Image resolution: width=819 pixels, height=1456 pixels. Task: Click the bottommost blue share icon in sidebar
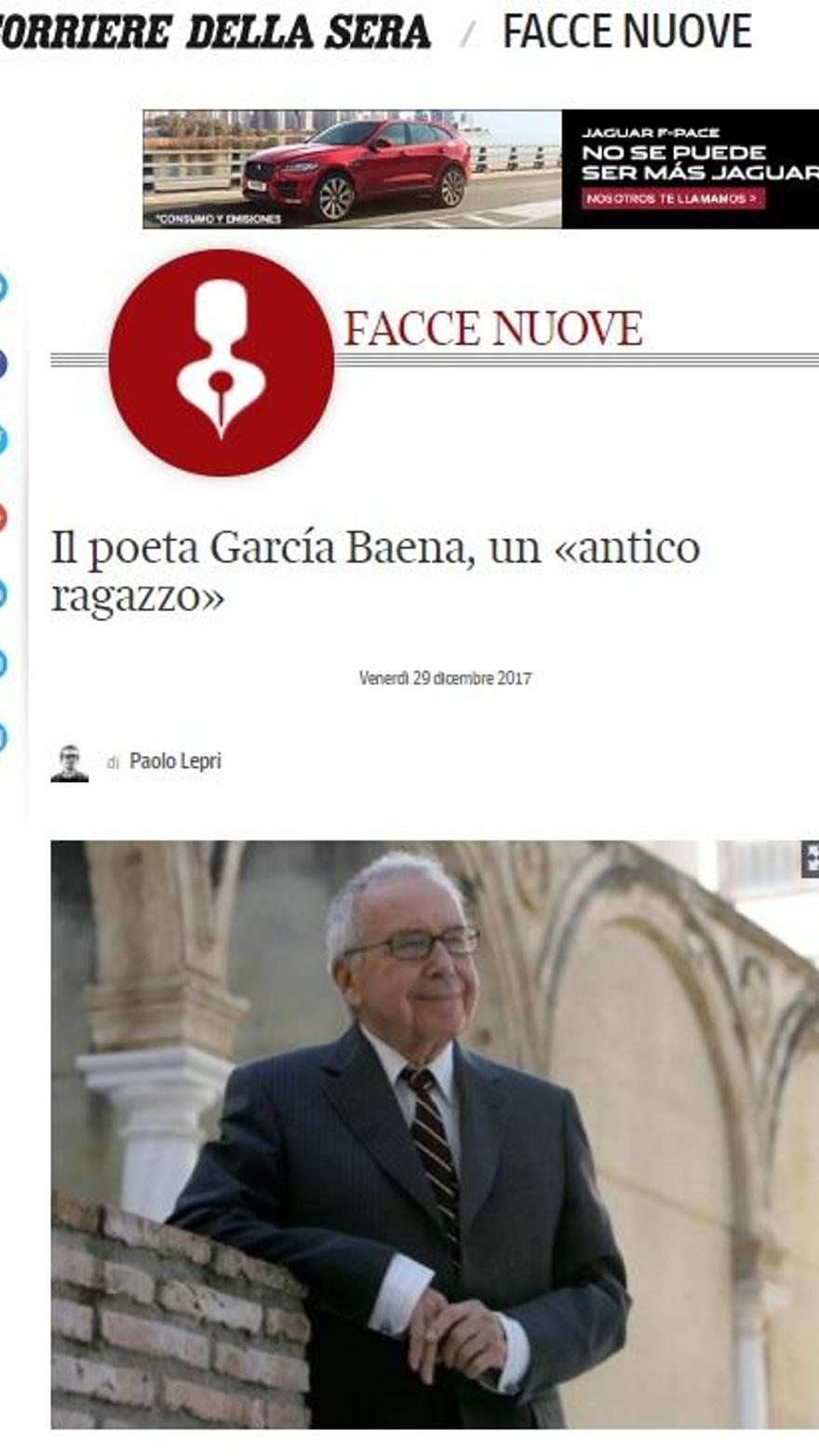2,737
